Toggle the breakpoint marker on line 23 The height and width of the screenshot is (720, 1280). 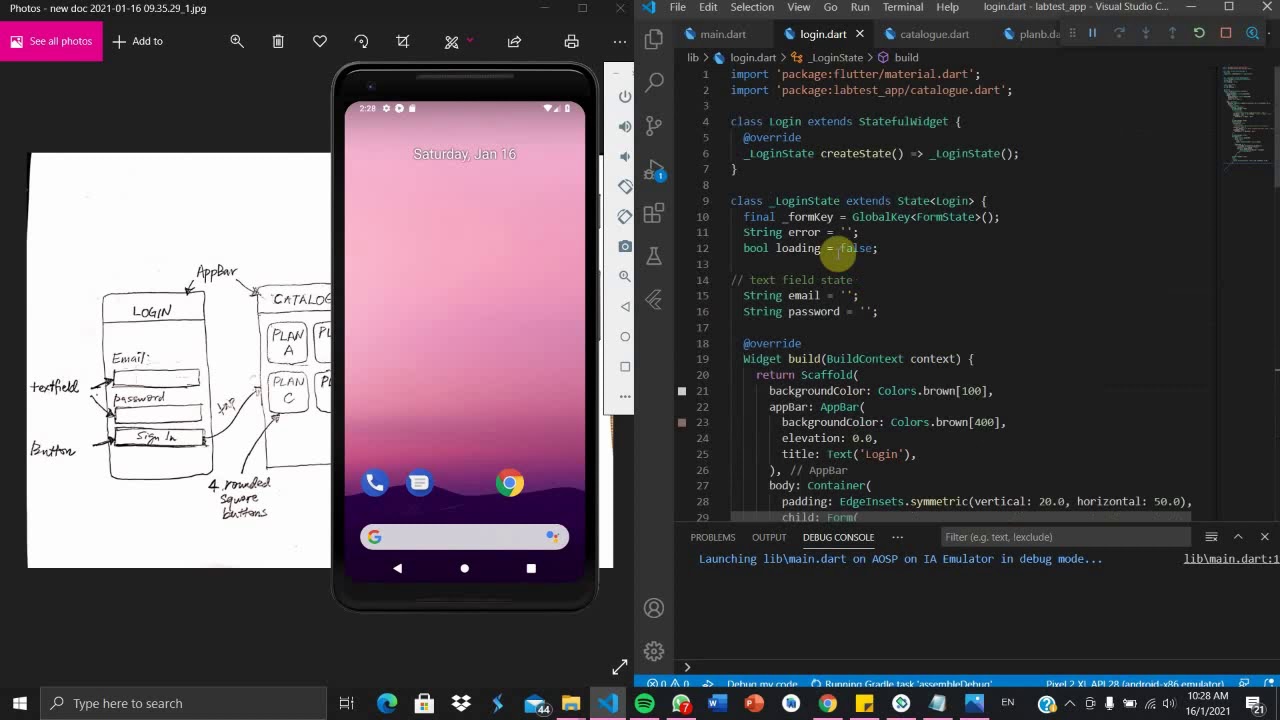tap(682, 423)
